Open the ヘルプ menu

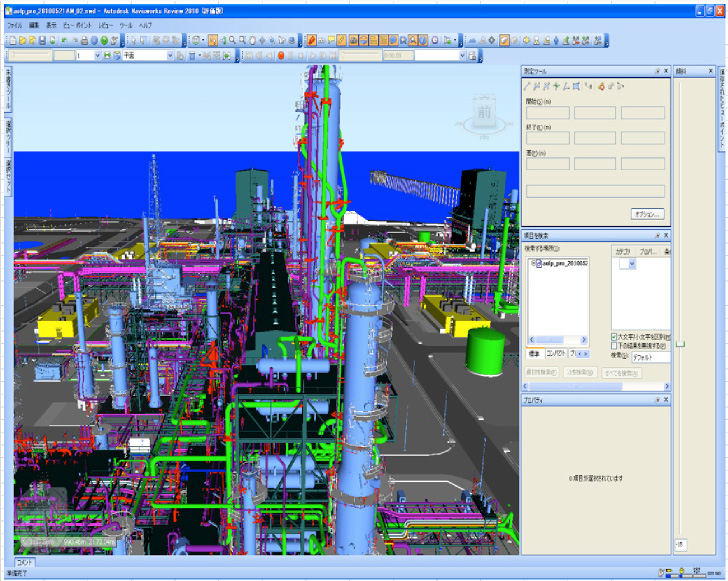(x=146, y=24)
